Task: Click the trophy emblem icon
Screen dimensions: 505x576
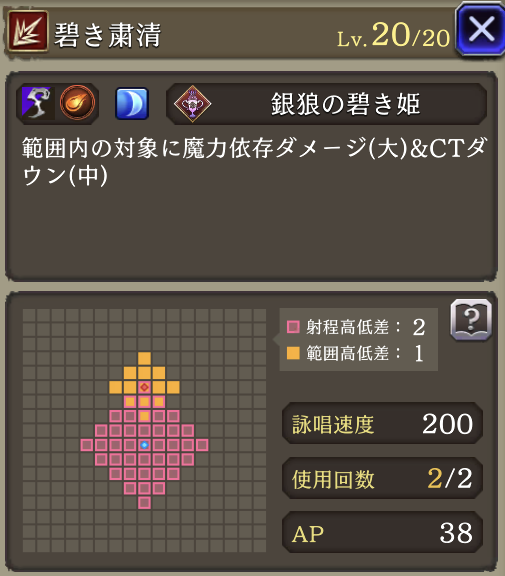Action: tap(192, 104)
